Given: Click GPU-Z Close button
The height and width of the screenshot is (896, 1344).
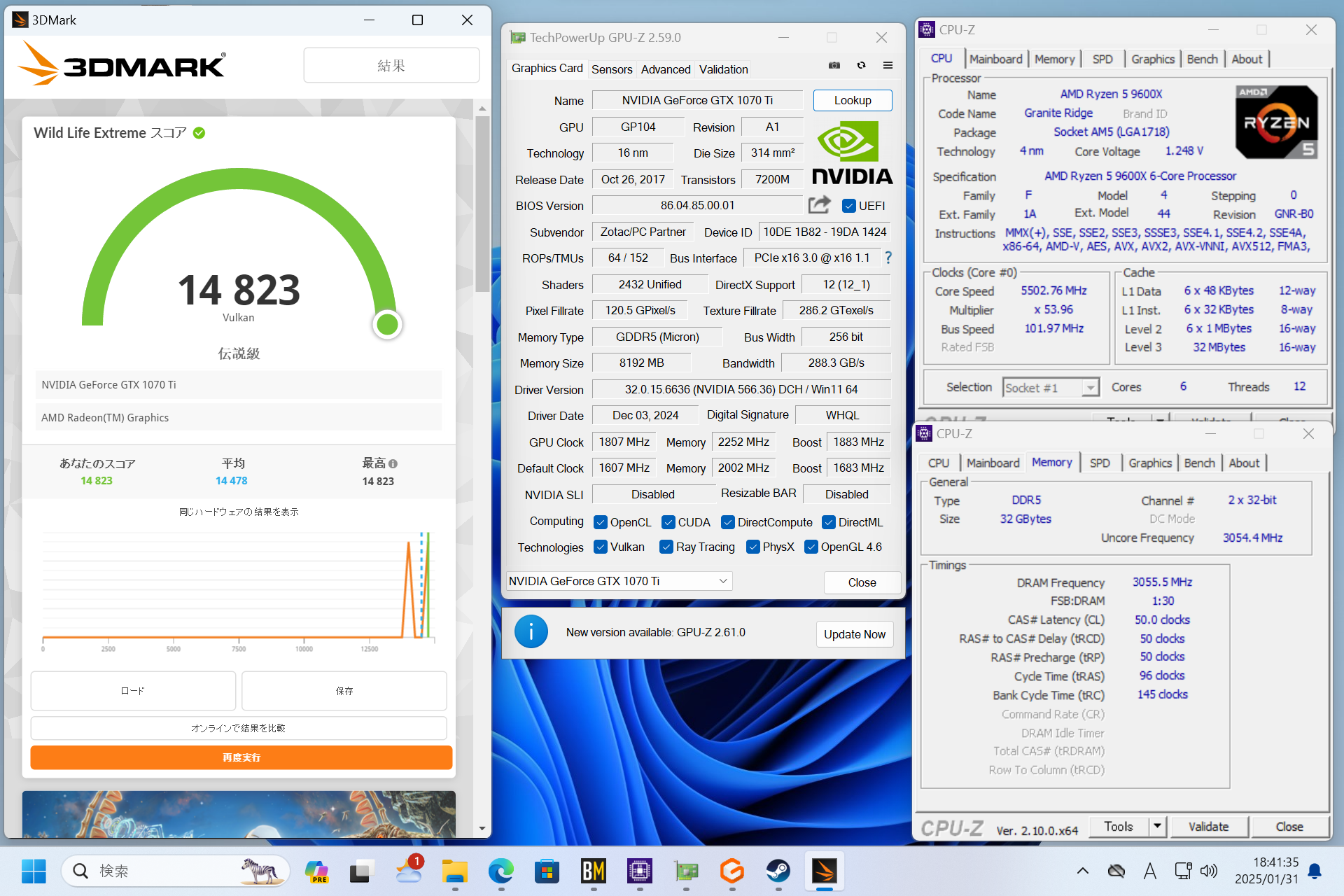Looking at the screenshot, I should tap(862, 582).
